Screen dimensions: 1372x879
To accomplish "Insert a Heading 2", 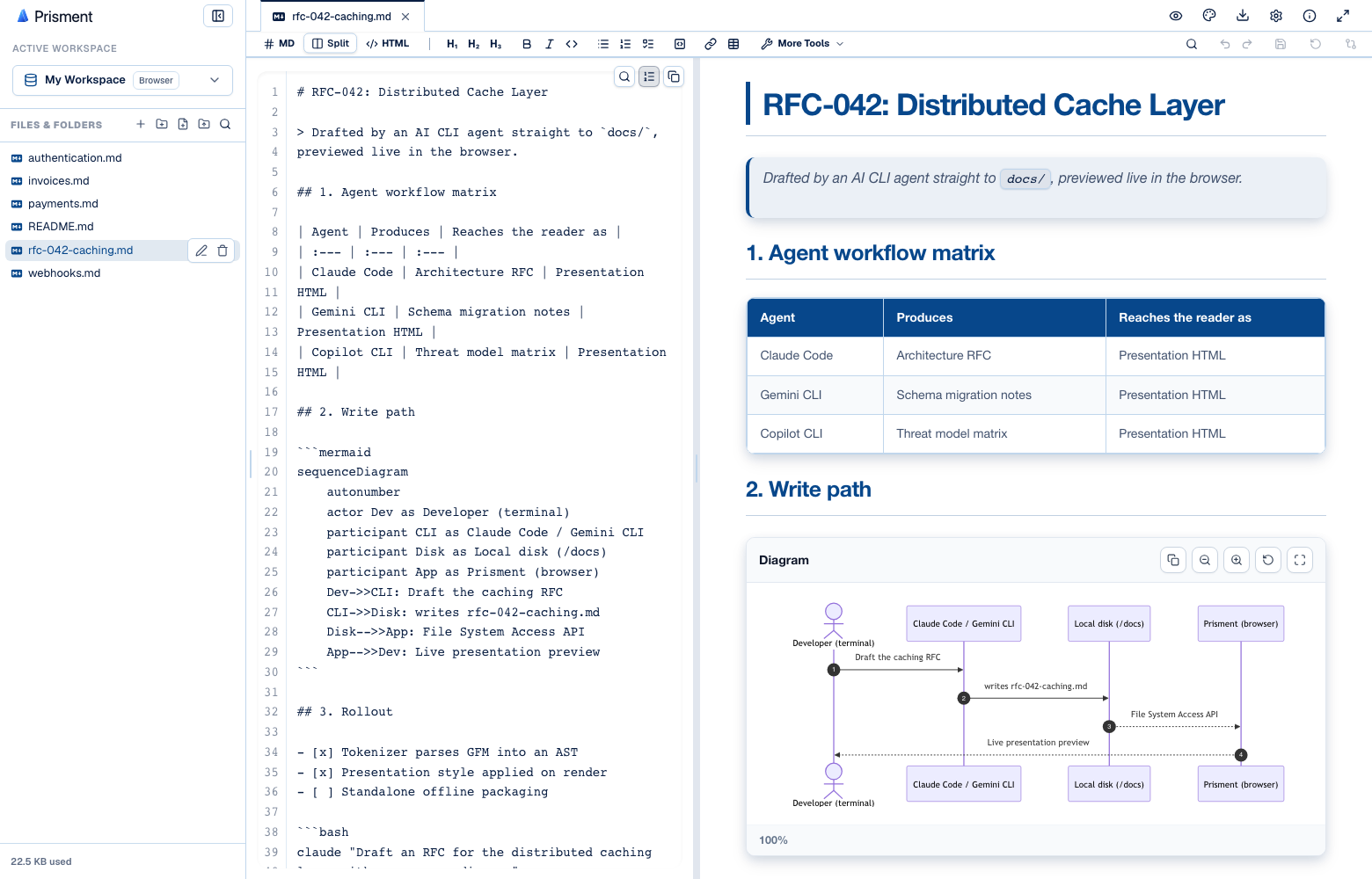I will point(474,44).
